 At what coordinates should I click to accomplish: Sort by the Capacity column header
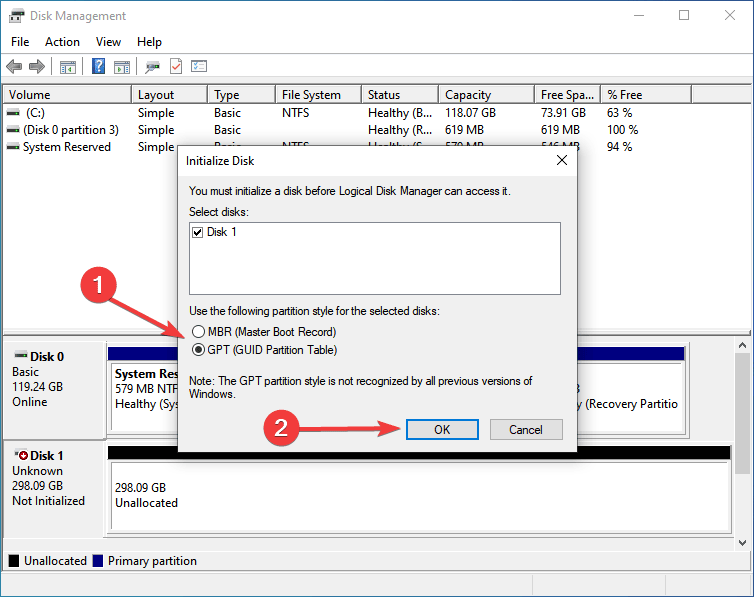click(487, 95)
